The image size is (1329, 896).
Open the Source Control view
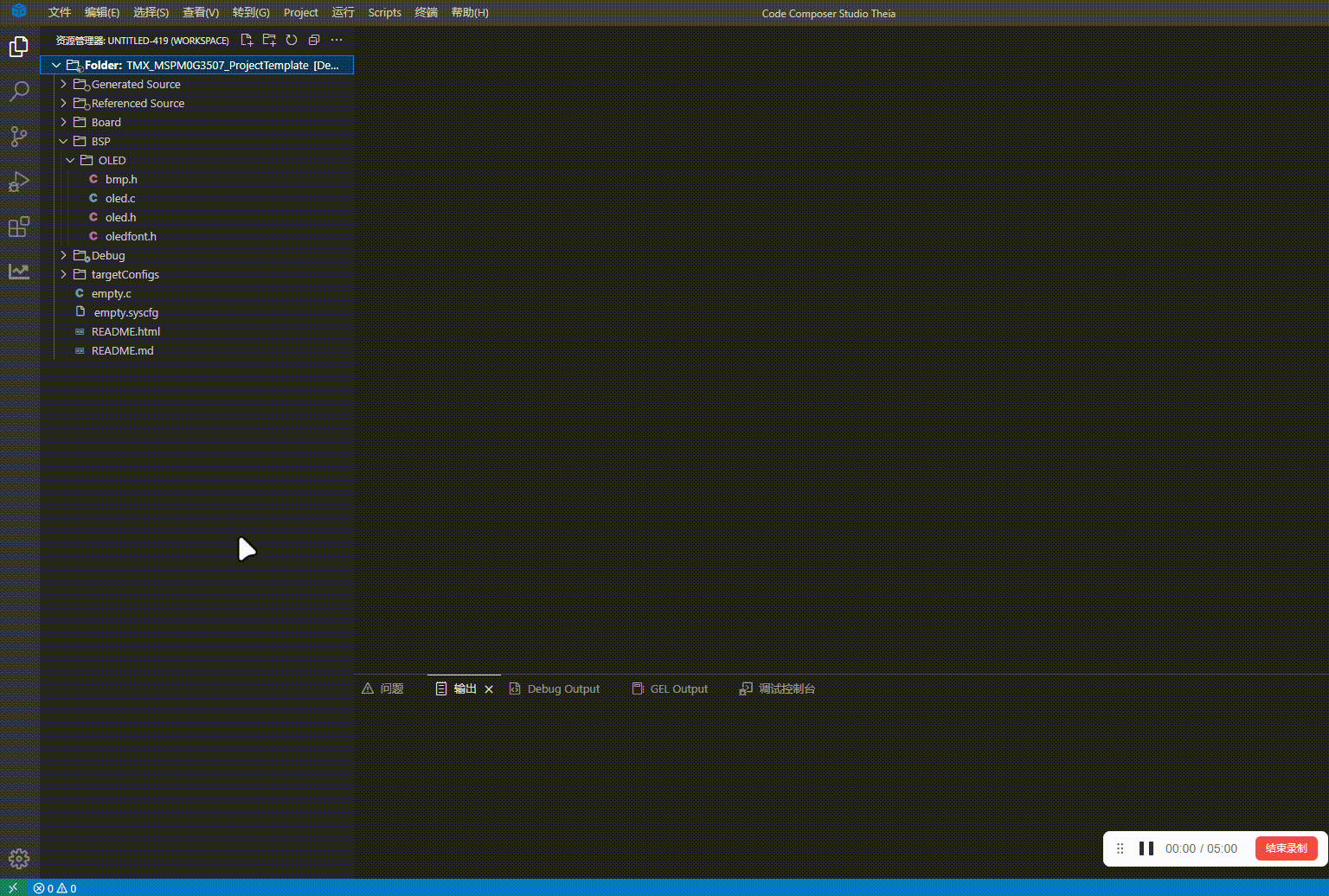19,137
